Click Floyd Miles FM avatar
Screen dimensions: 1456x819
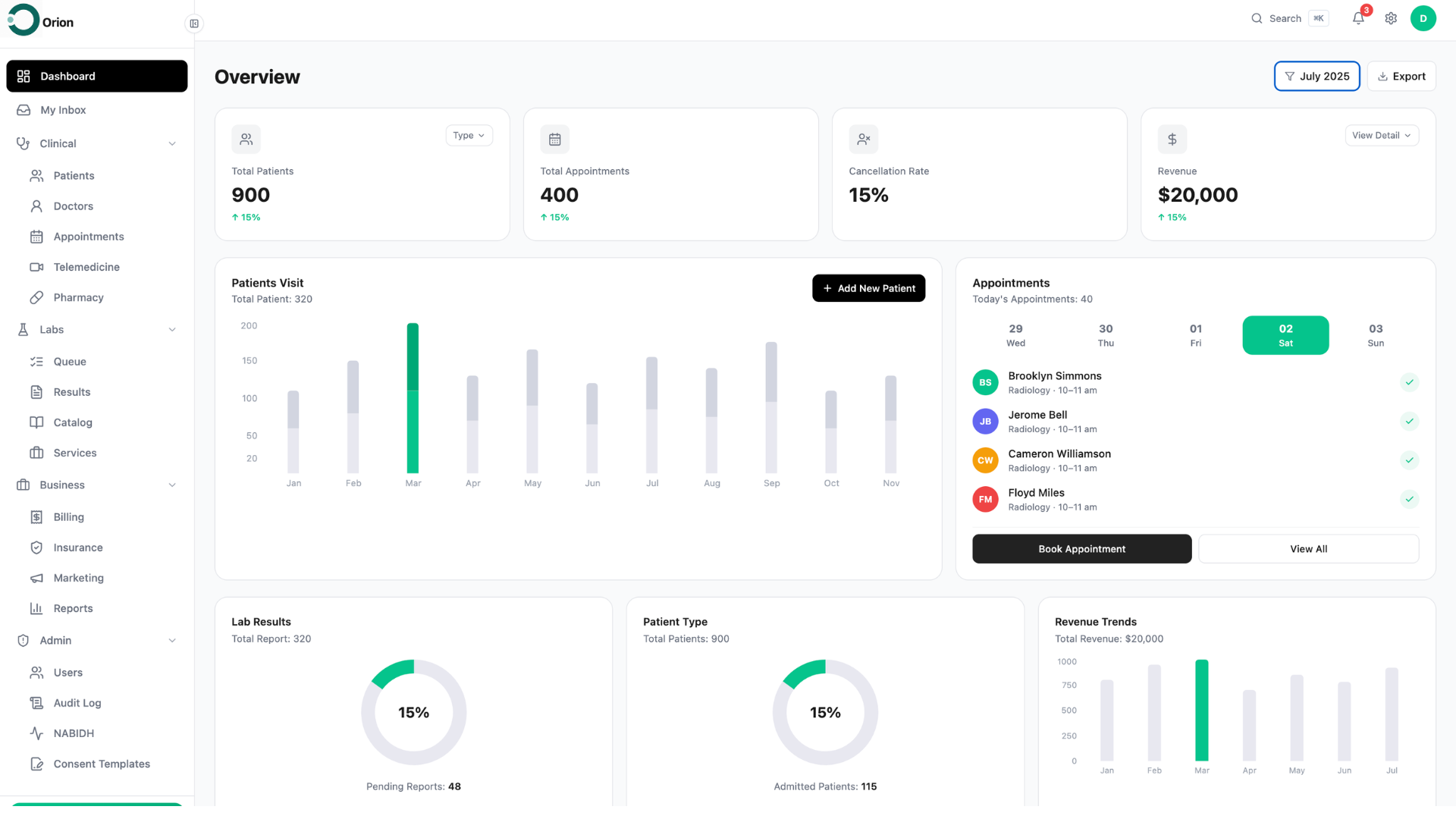(x=985, y=499)
